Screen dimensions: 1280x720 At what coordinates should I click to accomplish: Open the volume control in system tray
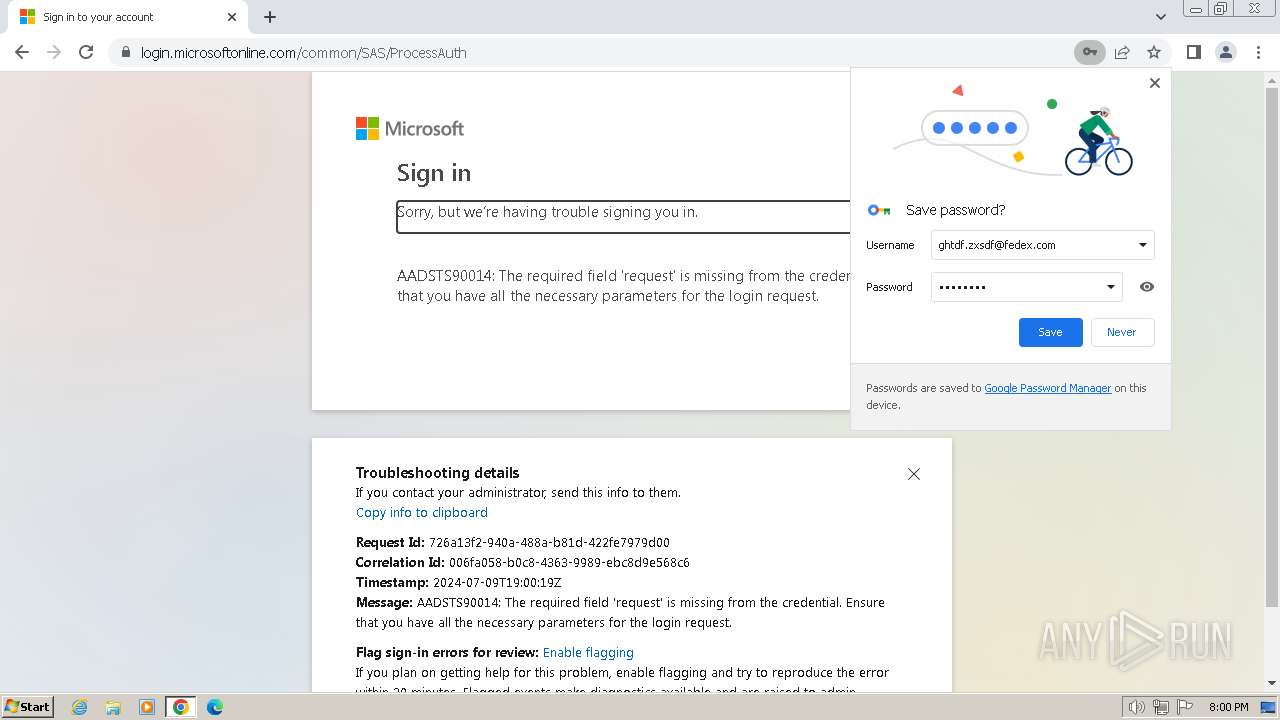pos(1137,707)
